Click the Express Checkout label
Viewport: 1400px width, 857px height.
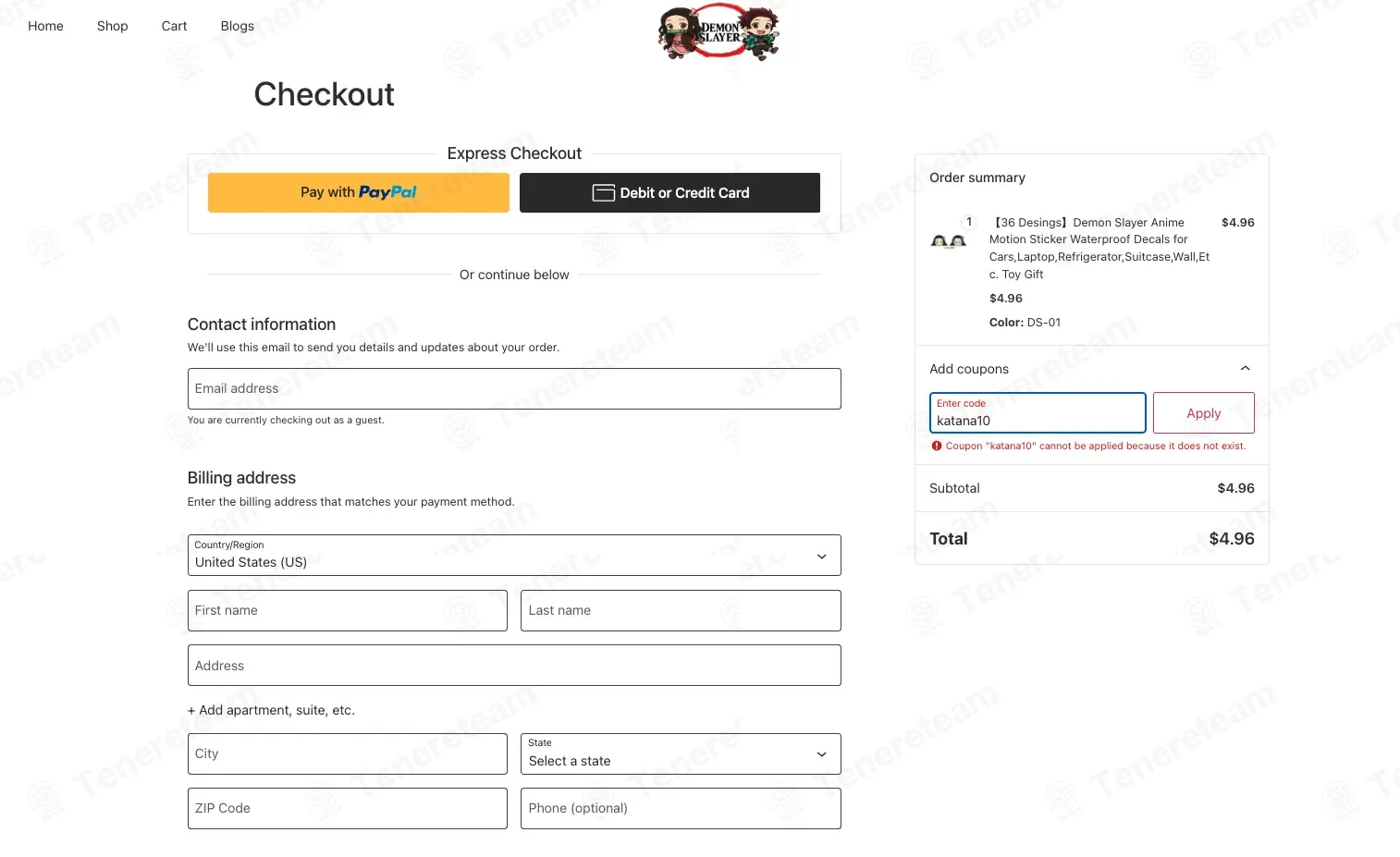click(x=514, y=153)
